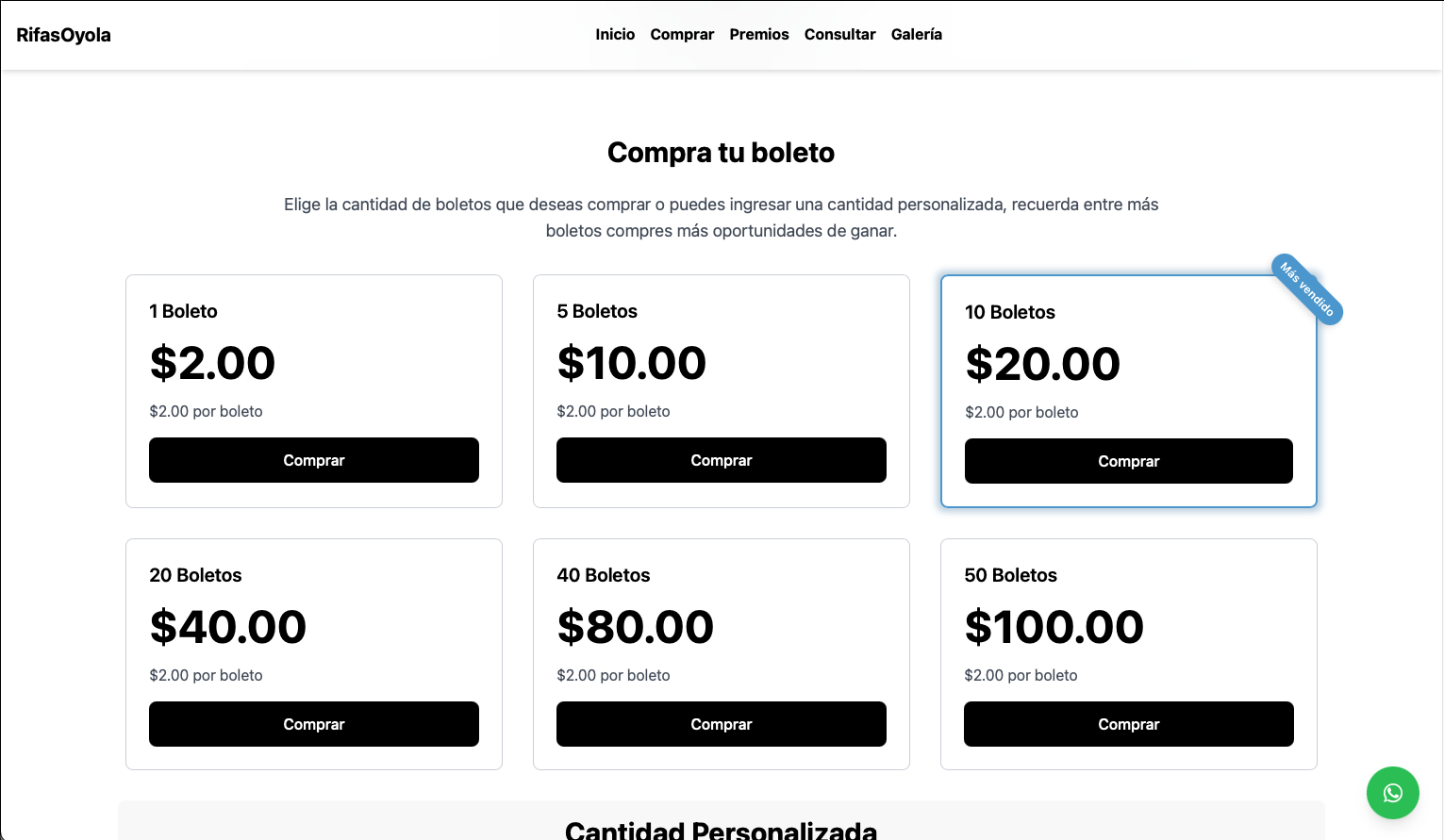Click the $100.00 price text

tap(1054, 627)
